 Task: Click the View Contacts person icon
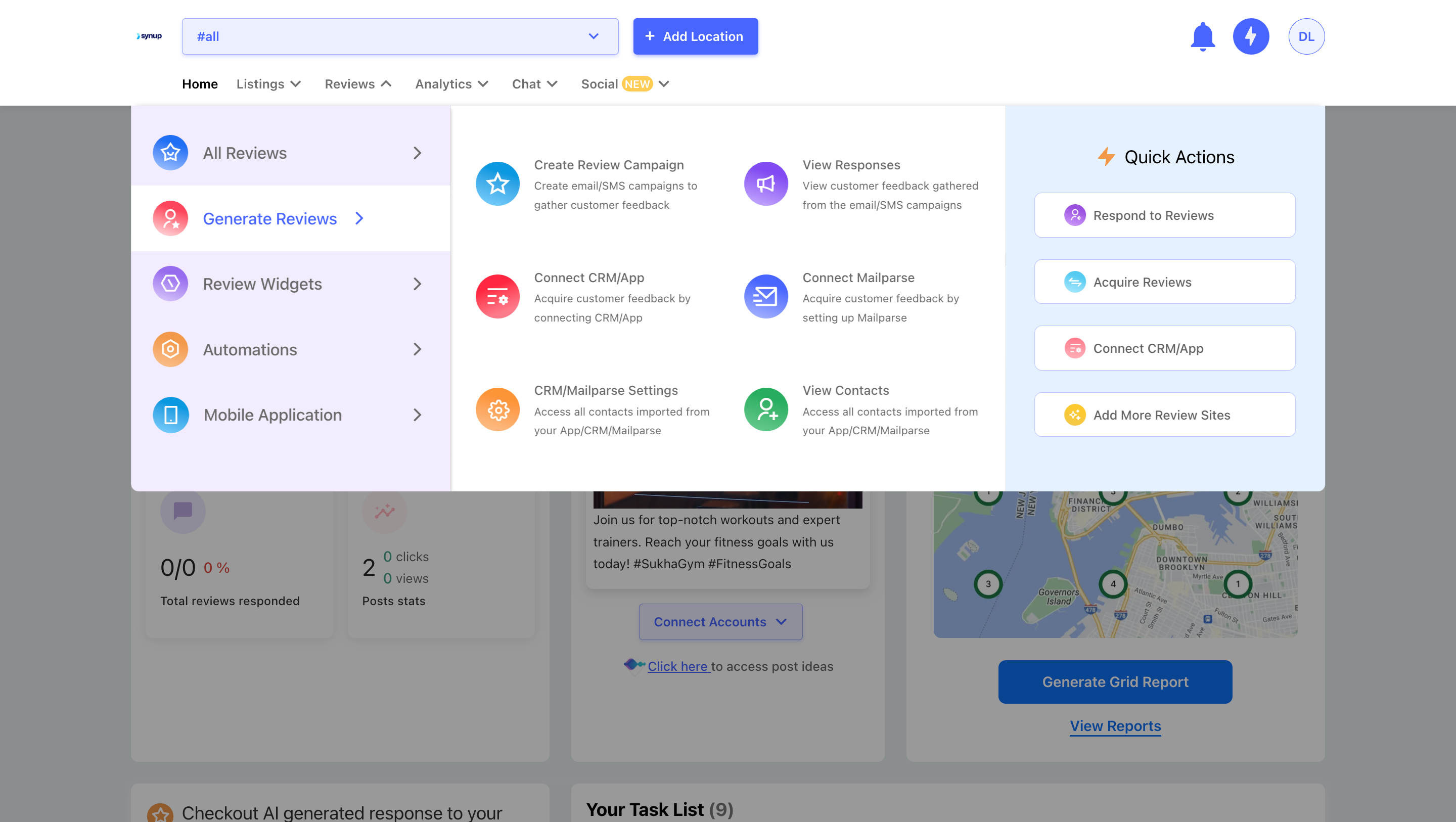point(766,409)
